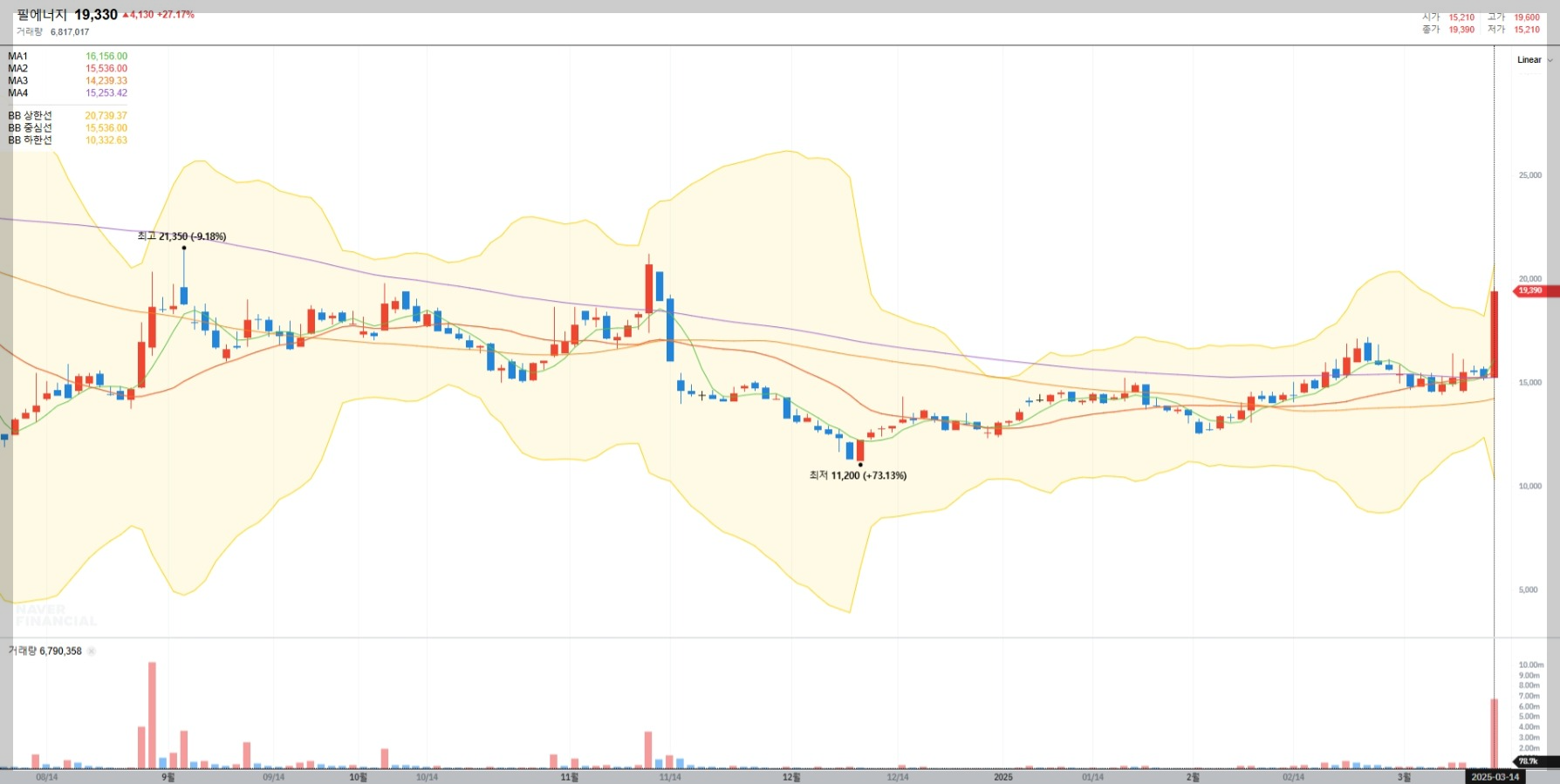Click the 2월 label on time axis
Image resolution: width=1560 pixels, height=784 pixels.
(1193, 777)
